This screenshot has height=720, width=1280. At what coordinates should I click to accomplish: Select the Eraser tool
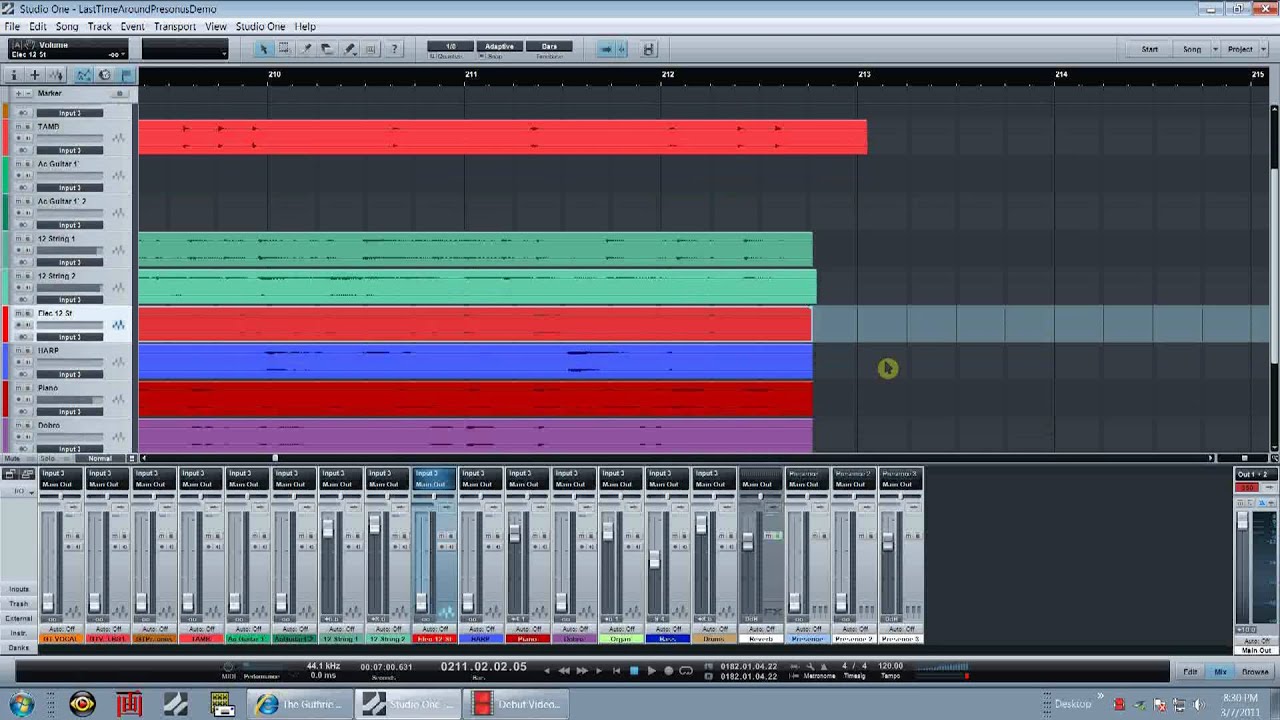(327, 48)
